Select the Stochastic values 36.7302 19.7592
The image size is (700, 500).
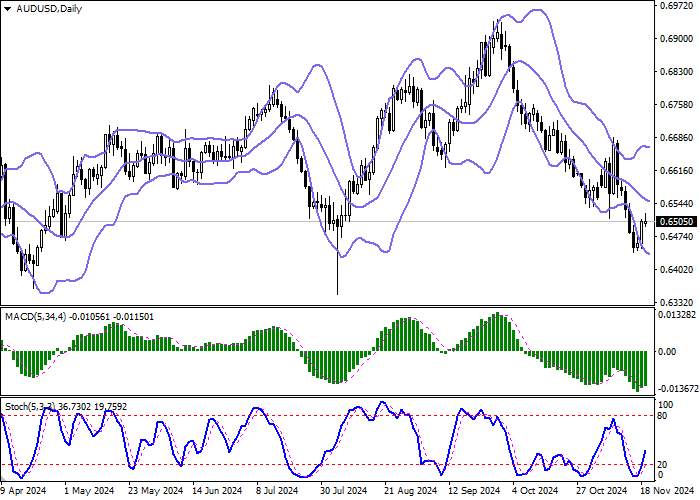pos(93,407)
